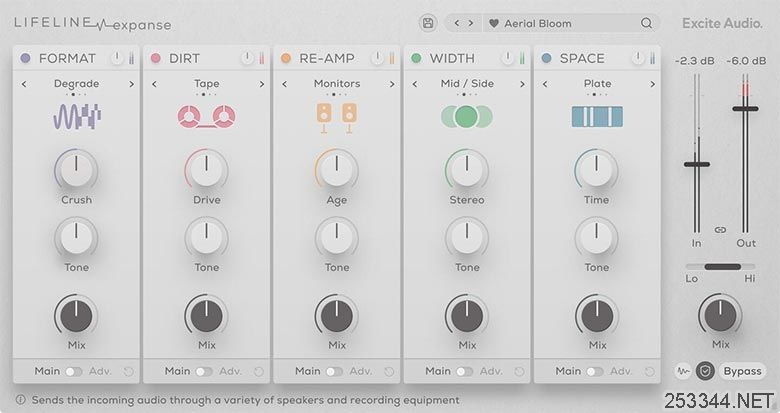
Task: Switch FORMAT between Main and Adv. view
Action: [x=73, y=372]
